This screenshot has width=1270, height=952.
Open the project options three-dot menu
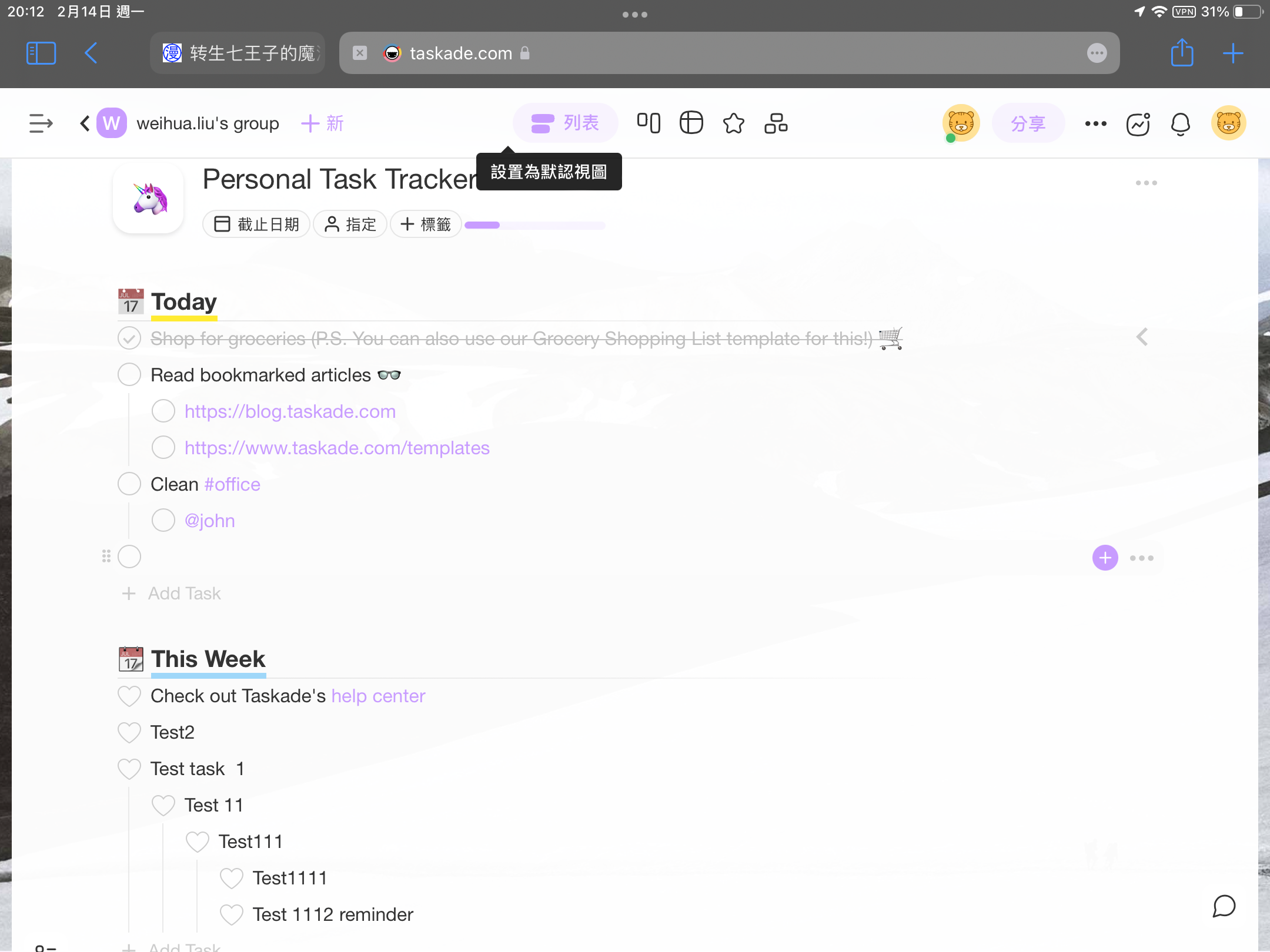[1147, 183]
